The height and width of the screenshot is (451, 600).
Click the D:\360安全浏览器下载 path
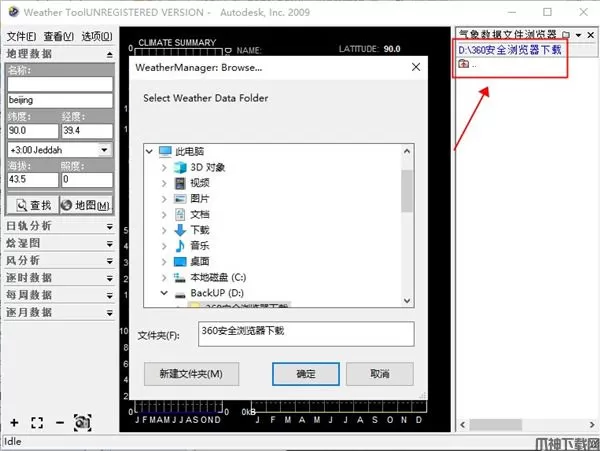pos(510,50)
